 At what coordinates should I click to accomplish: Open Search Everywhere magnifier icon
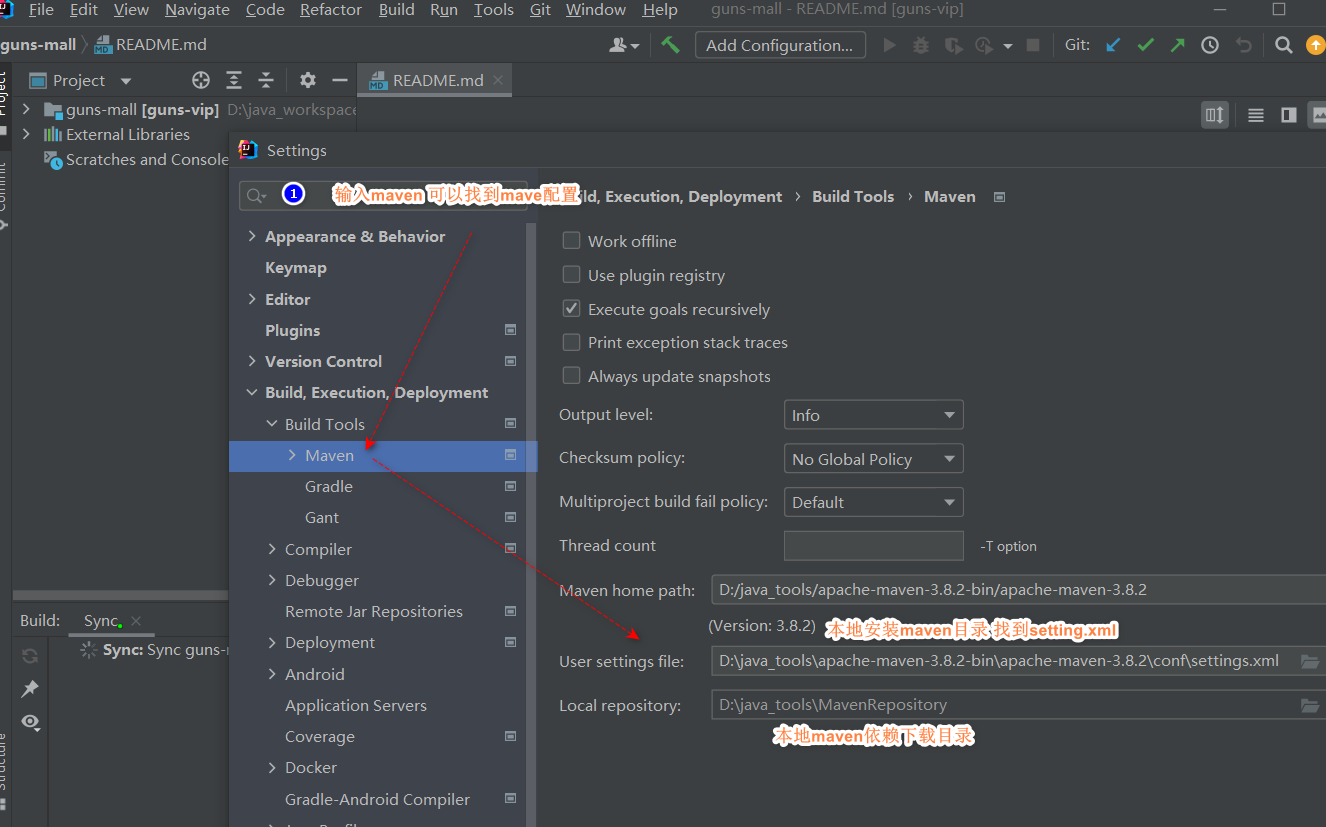(1283, 45)
